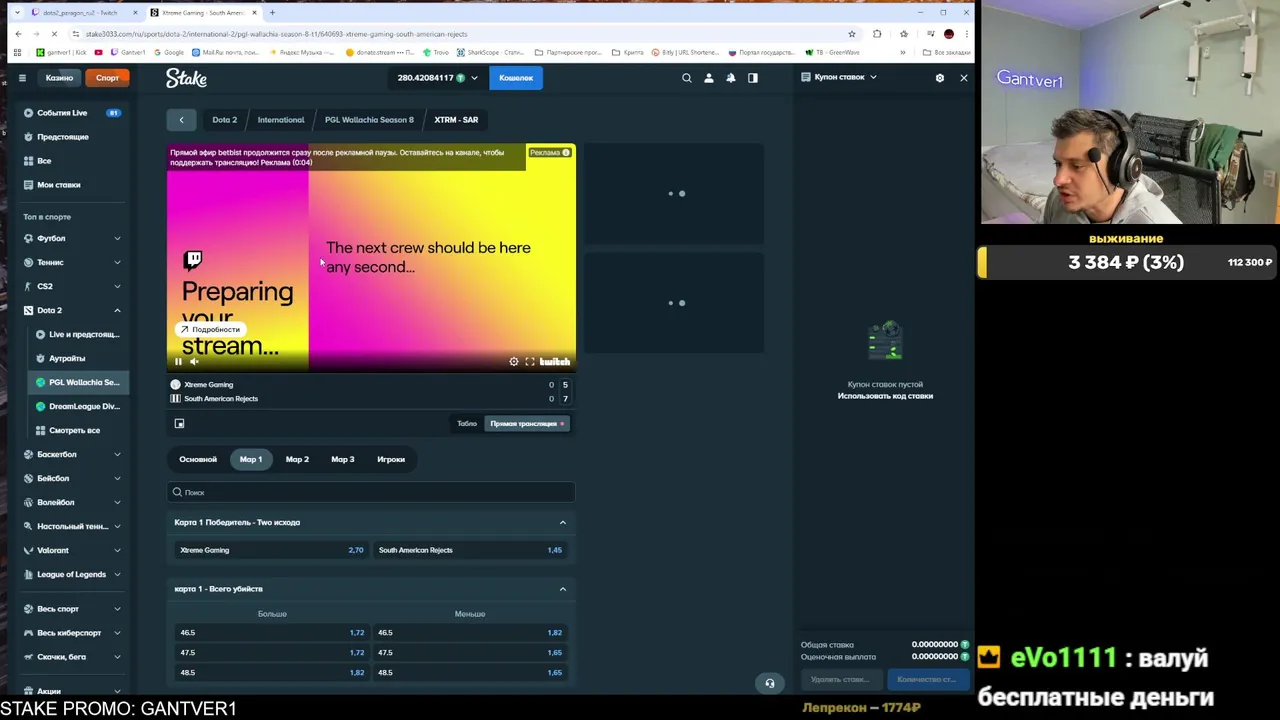
Task: Open the balance currency dropdown
Action: click(438, 78)
